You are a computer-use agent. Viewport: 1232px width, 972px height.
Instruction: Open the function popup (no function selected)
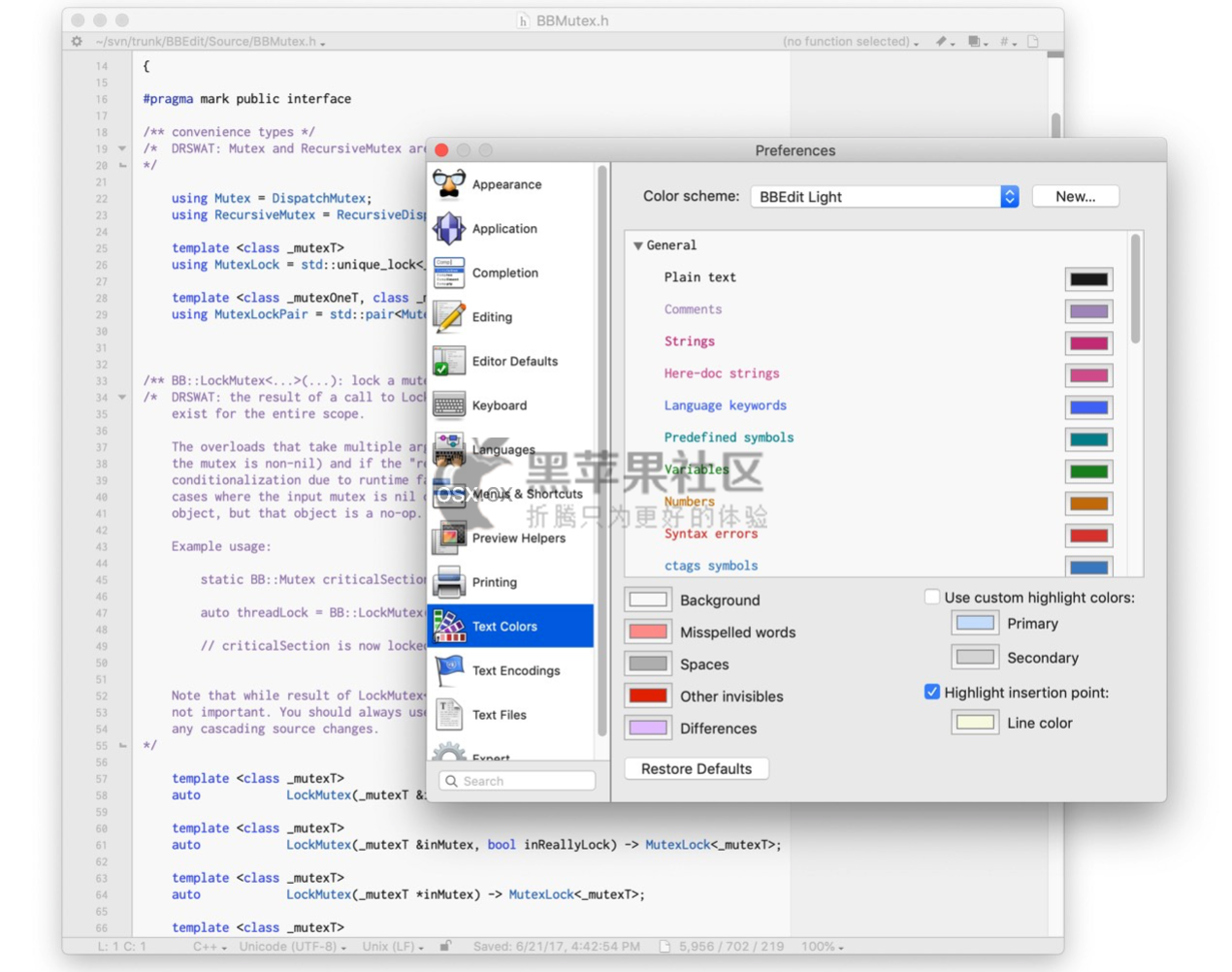pos(851,42)
